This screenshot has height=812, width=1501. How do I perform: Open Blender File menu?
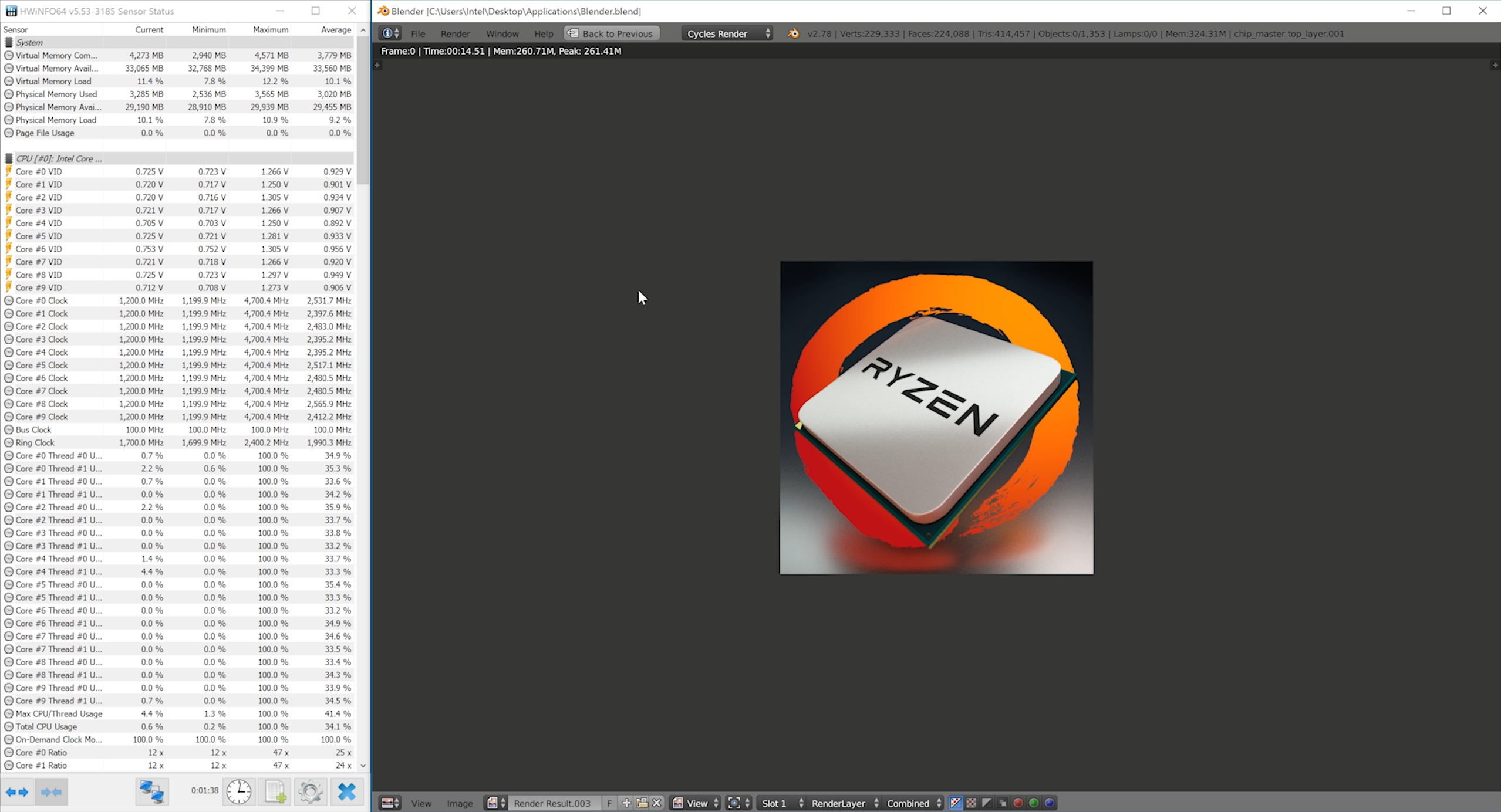(x=418, y=33)
